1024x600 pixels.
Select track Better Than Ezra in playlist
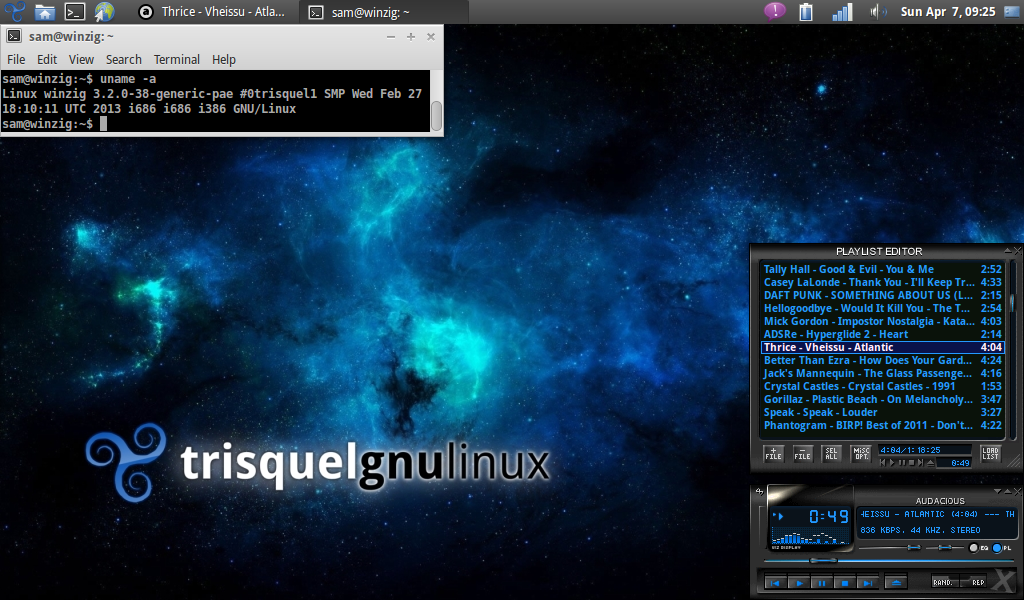coord(882,360)
